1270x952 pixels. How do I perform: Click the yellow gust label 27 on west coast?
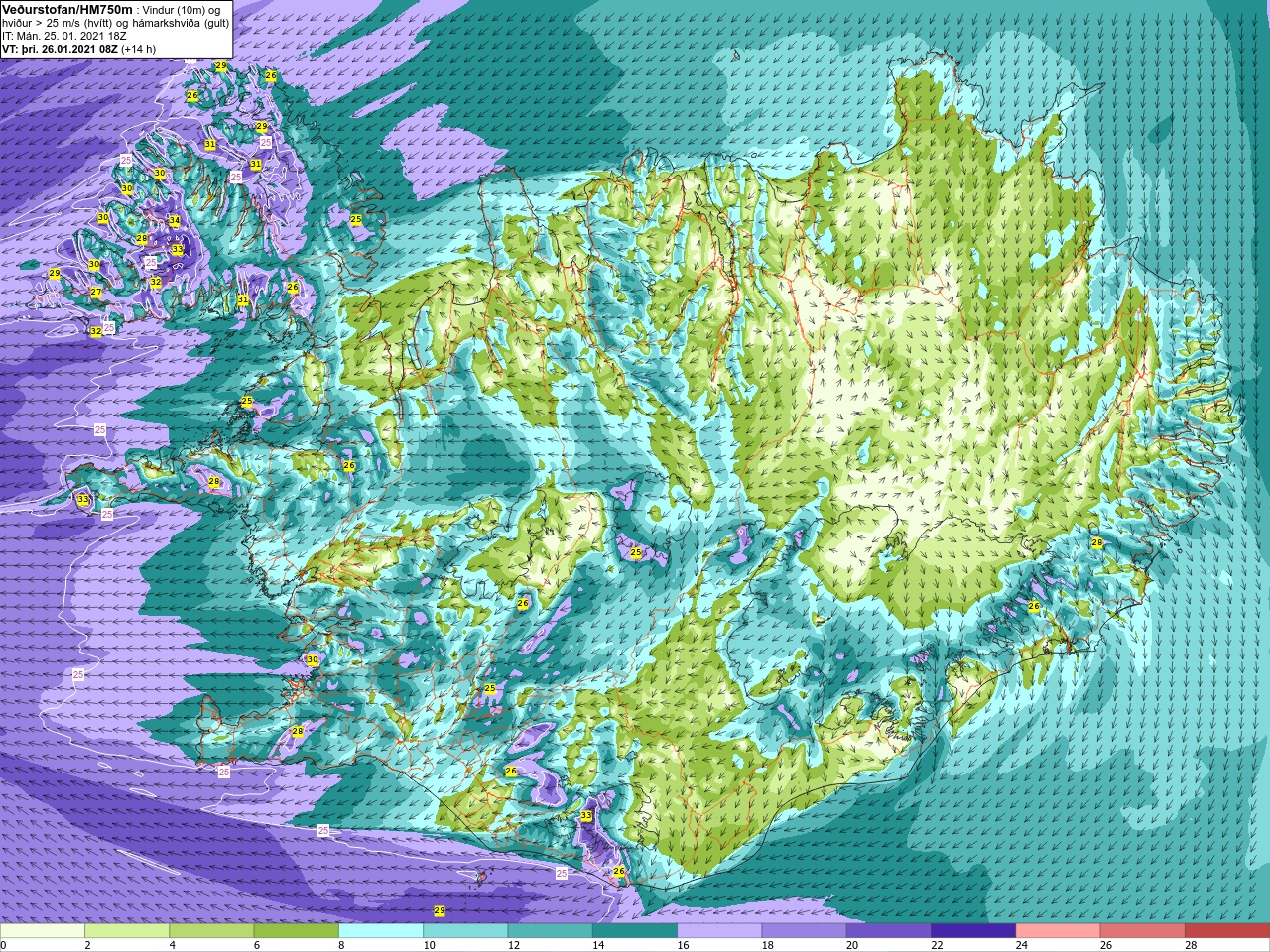click(x=96, y=293)
